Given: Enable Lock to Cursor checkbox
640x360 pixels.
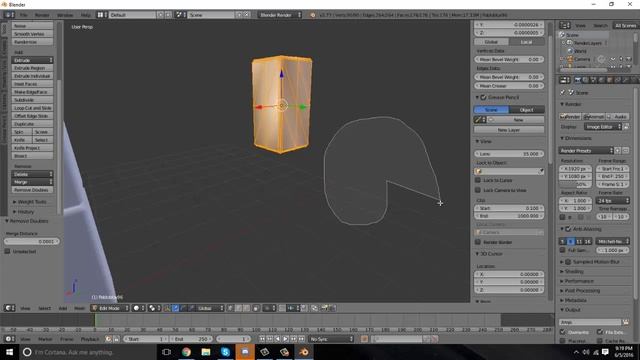Looking at the screenshot, I should (478, 180).
